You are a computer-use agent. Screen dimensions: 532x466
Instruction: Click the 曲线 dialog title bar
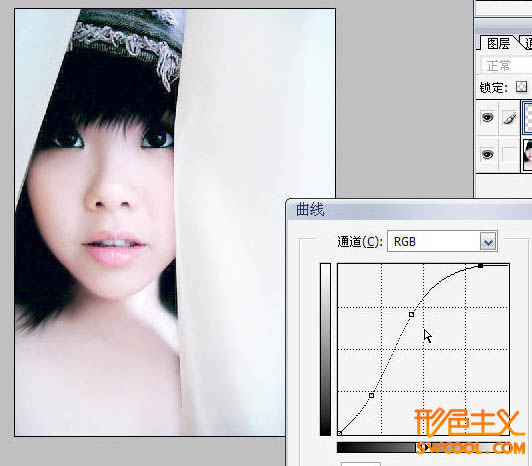click(x=409, y=209)
